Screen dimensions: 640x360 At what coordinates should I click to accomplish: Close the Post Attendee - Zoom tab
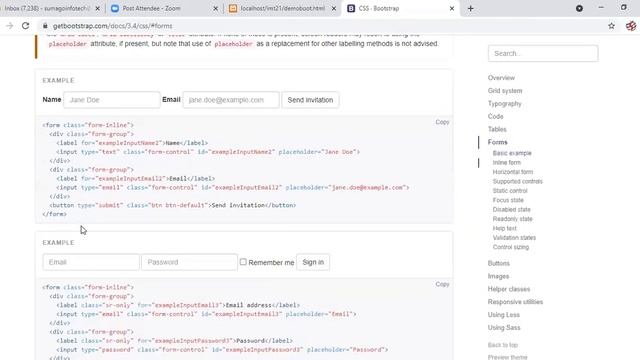(216, 8)
